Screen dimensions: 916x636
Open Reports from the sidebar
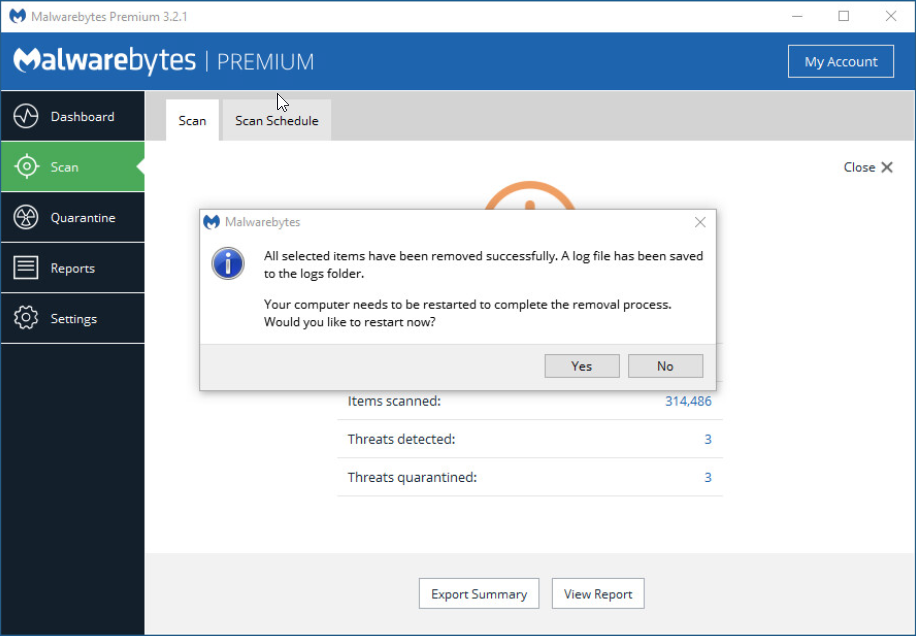[72, 267]
